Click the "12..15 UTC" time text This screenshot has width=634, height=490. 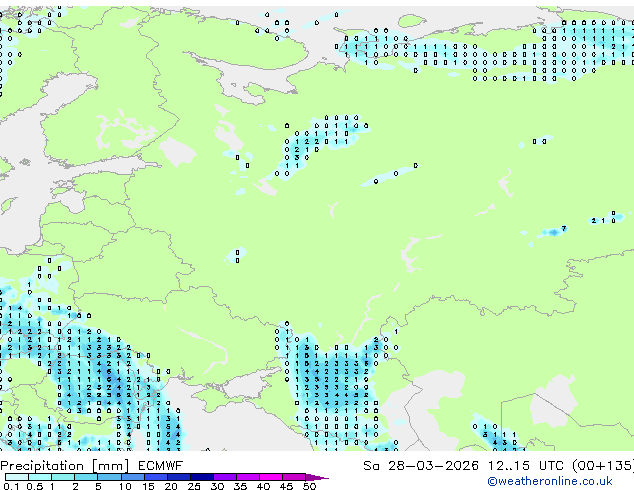[525, 466]
